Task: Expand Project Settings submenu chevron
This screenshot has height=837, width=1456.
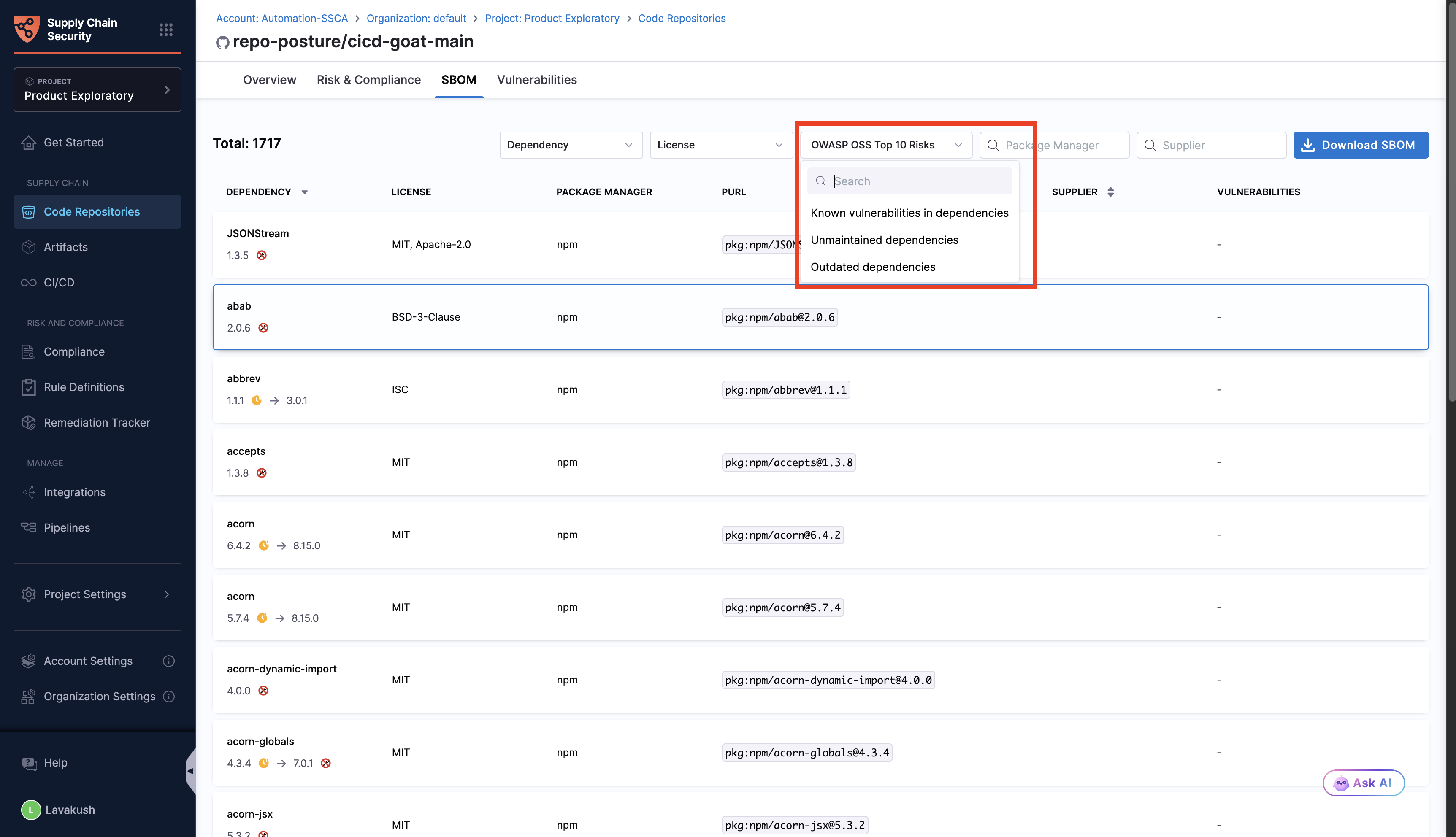Action: [167, 594]
